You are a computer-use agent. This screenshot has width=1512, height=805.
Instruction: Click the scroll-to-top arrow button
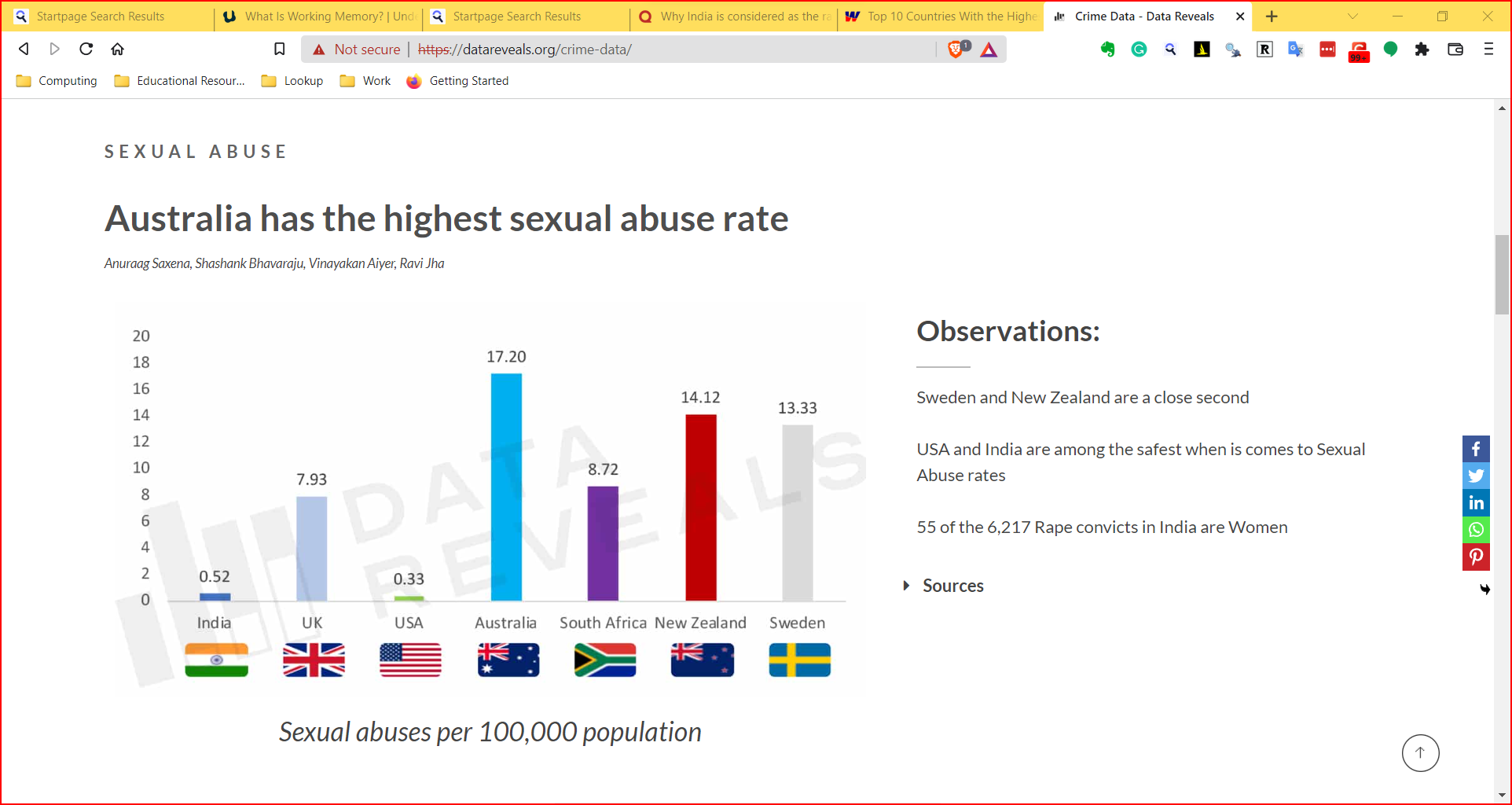coord(1420,753)
